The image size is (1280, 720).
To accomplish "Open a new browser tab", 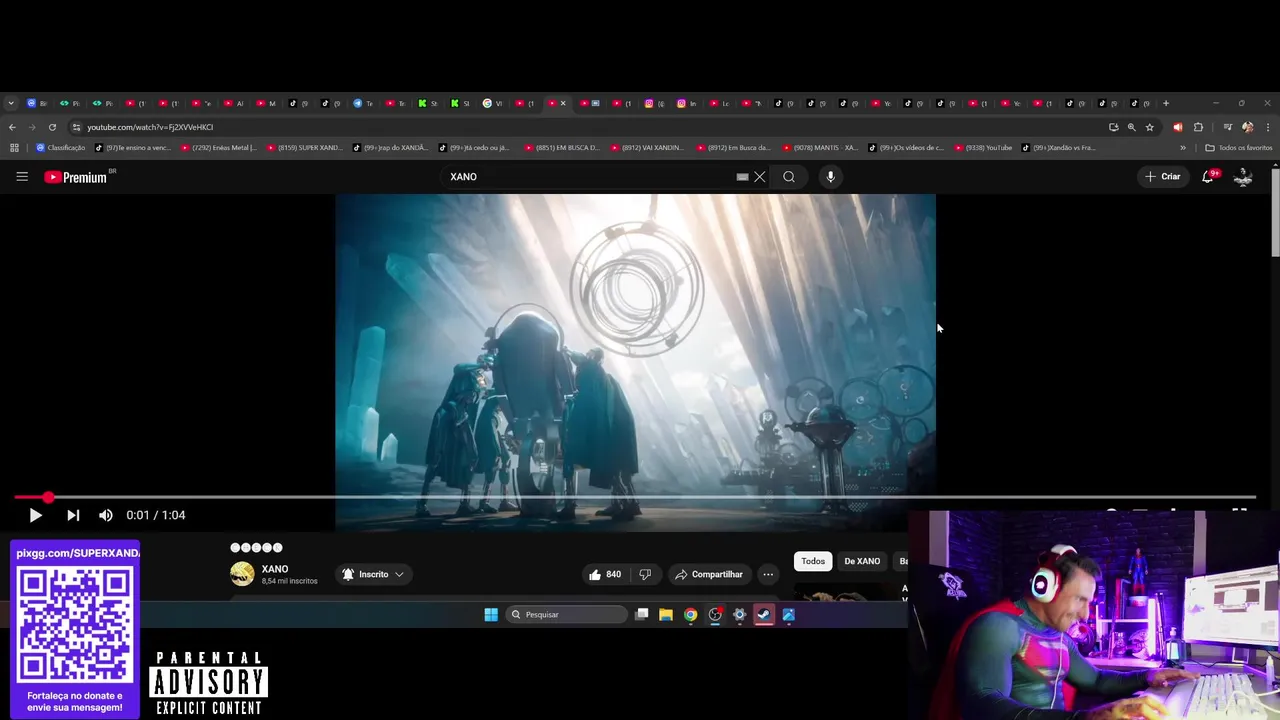I will click(x=1165, y=103).
